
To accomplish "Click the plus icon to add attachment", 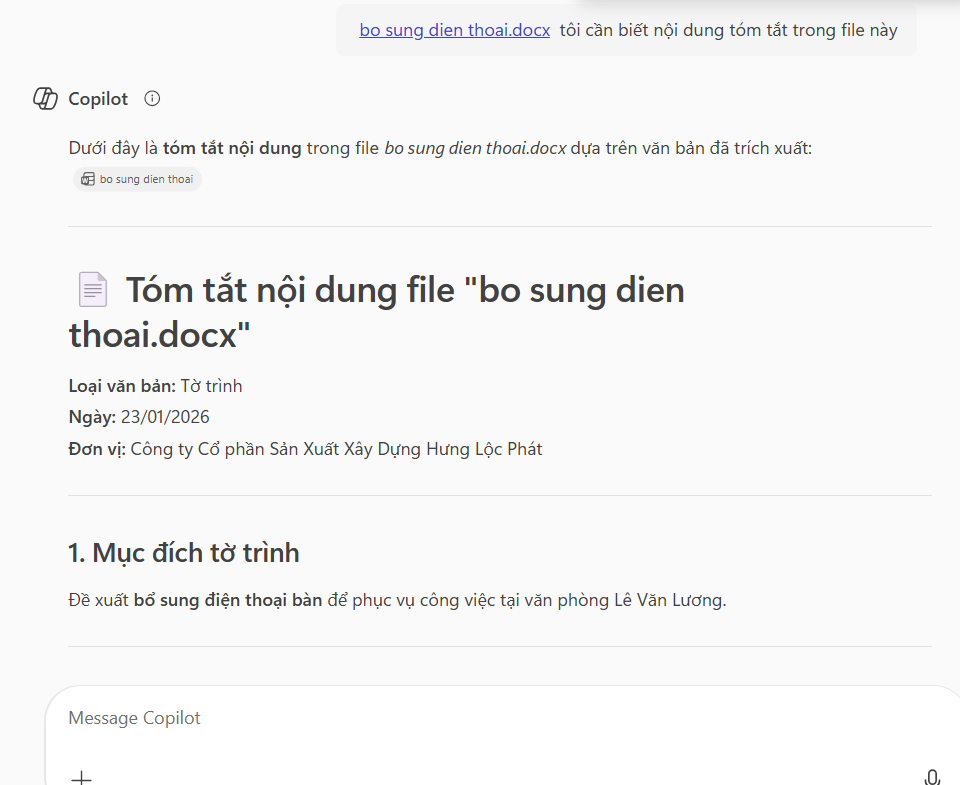I will [x=82, y=777].
